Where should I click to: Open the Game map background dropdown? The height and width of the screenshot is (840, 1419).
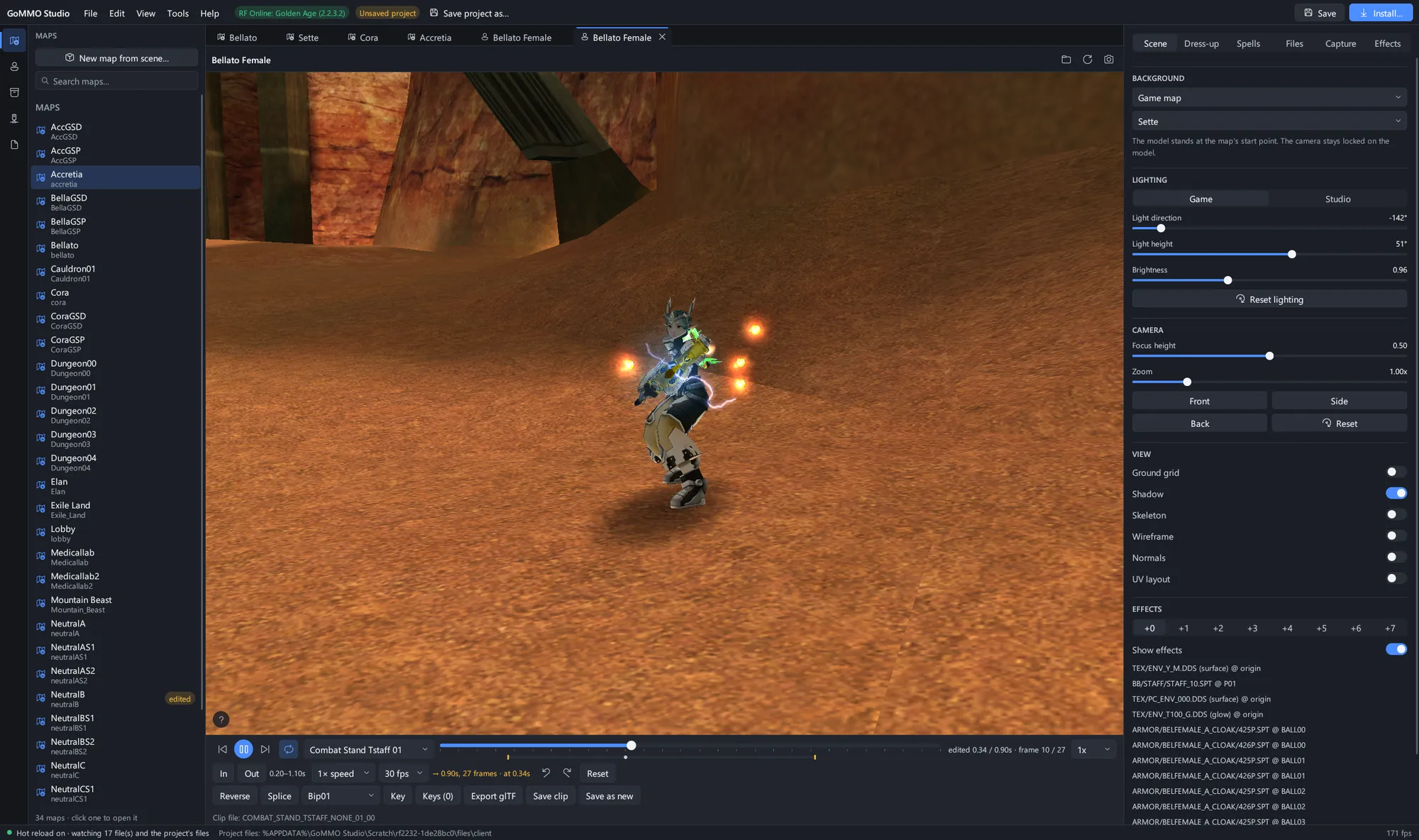pyautogui.click(x=1269, y=98)
